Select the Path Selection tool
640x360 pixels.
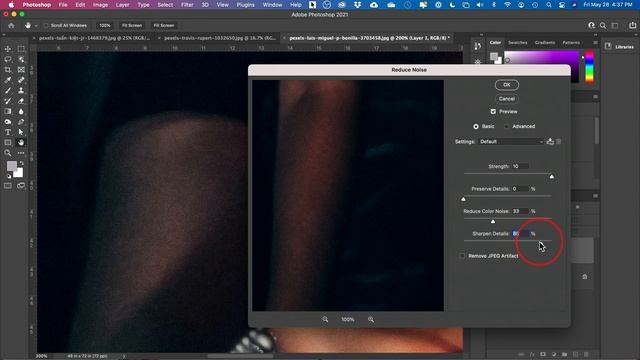tap(21, 132)
